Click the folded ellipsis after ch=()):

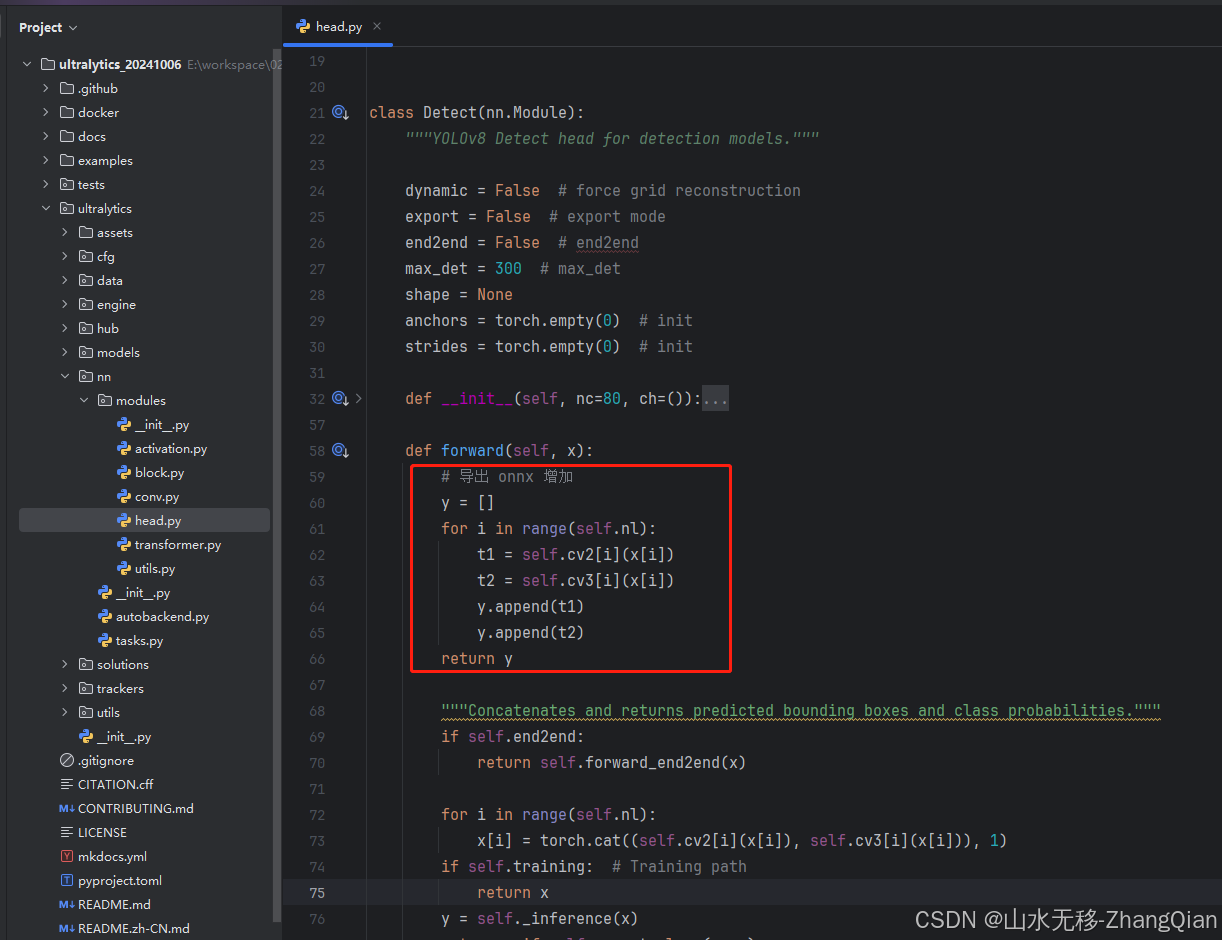(715, 398)
